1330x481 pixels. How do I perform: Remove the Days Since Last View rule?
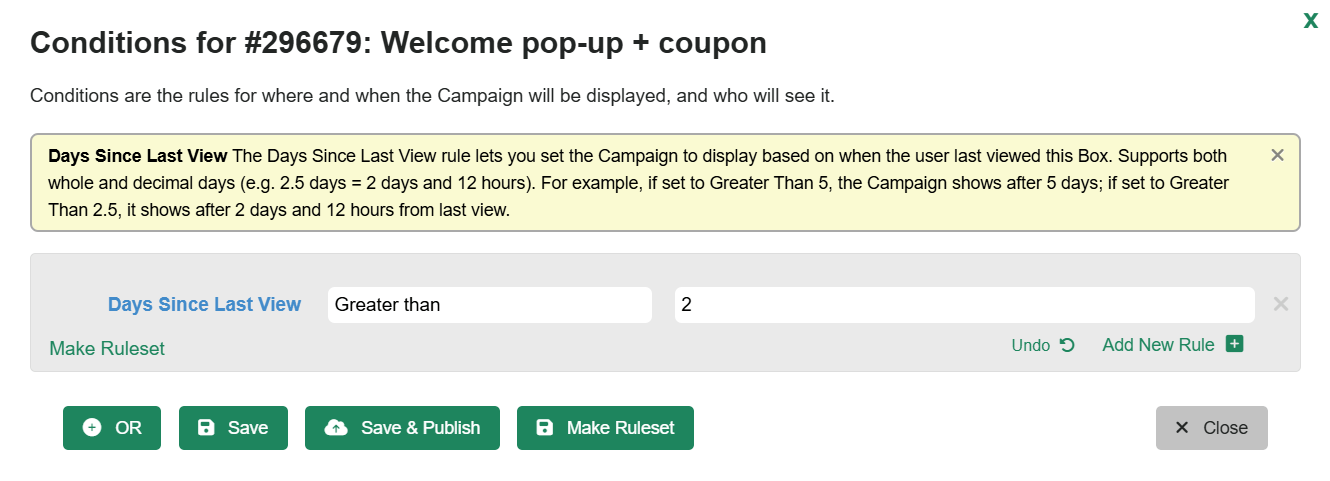coord(1280,304)
